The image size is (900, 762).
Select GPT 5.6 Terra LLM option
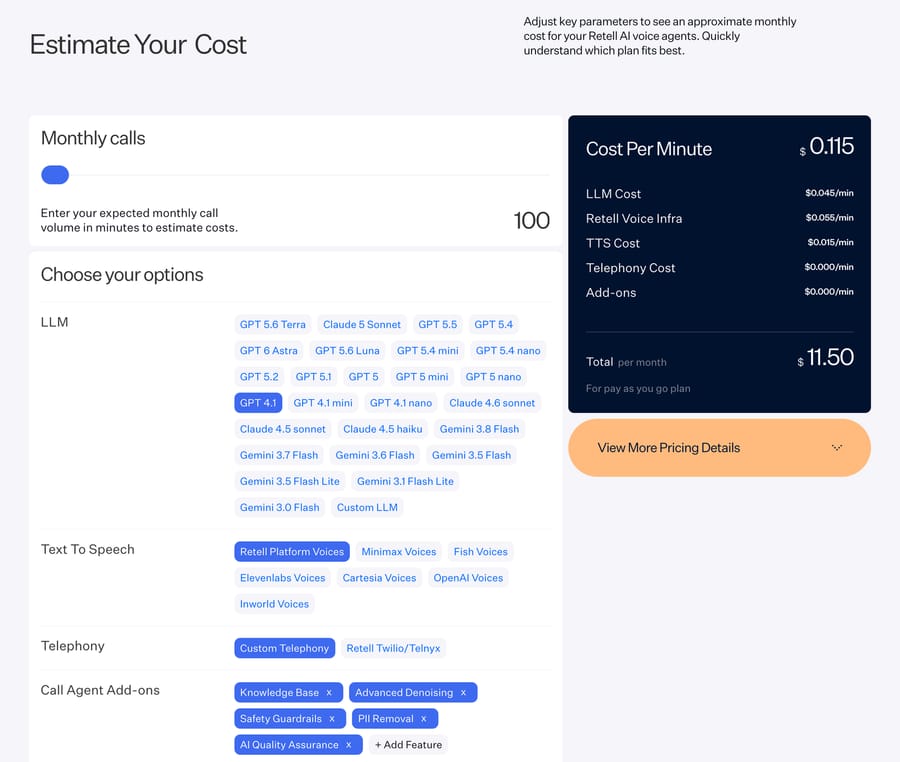point(273,325)
